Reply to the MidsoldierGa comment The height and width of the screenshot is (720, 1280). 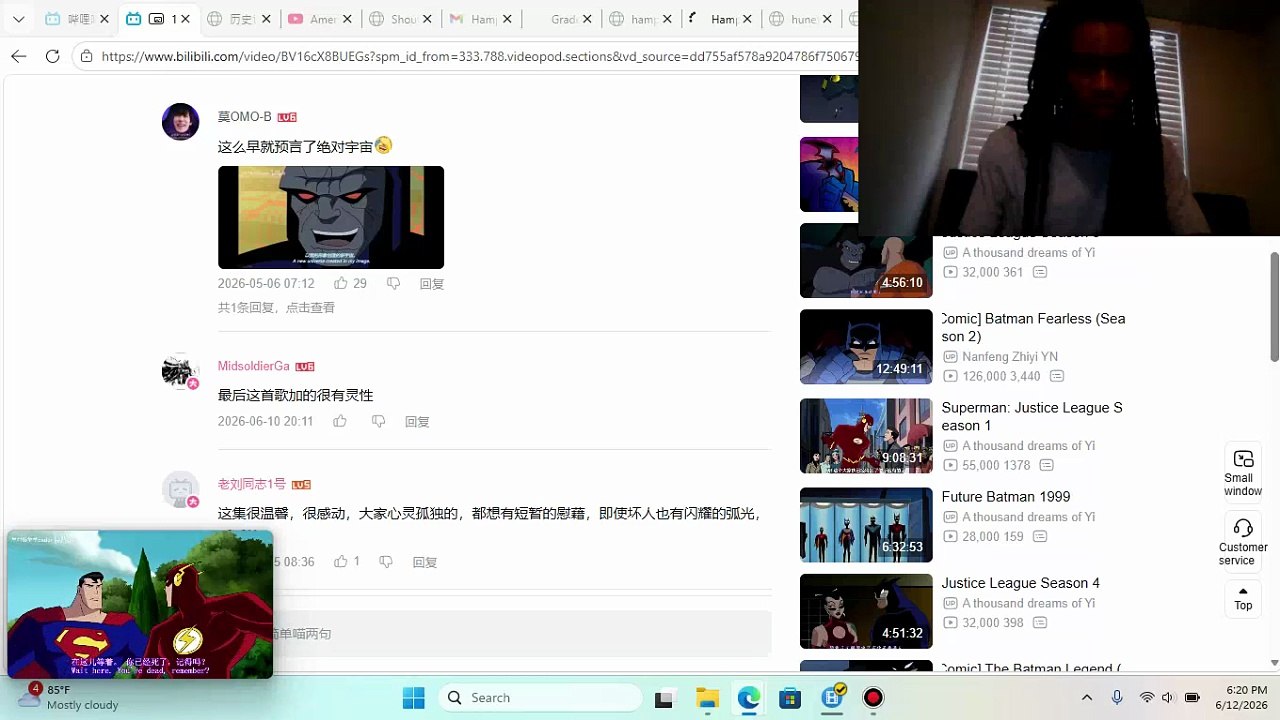[x=417, y=422]
